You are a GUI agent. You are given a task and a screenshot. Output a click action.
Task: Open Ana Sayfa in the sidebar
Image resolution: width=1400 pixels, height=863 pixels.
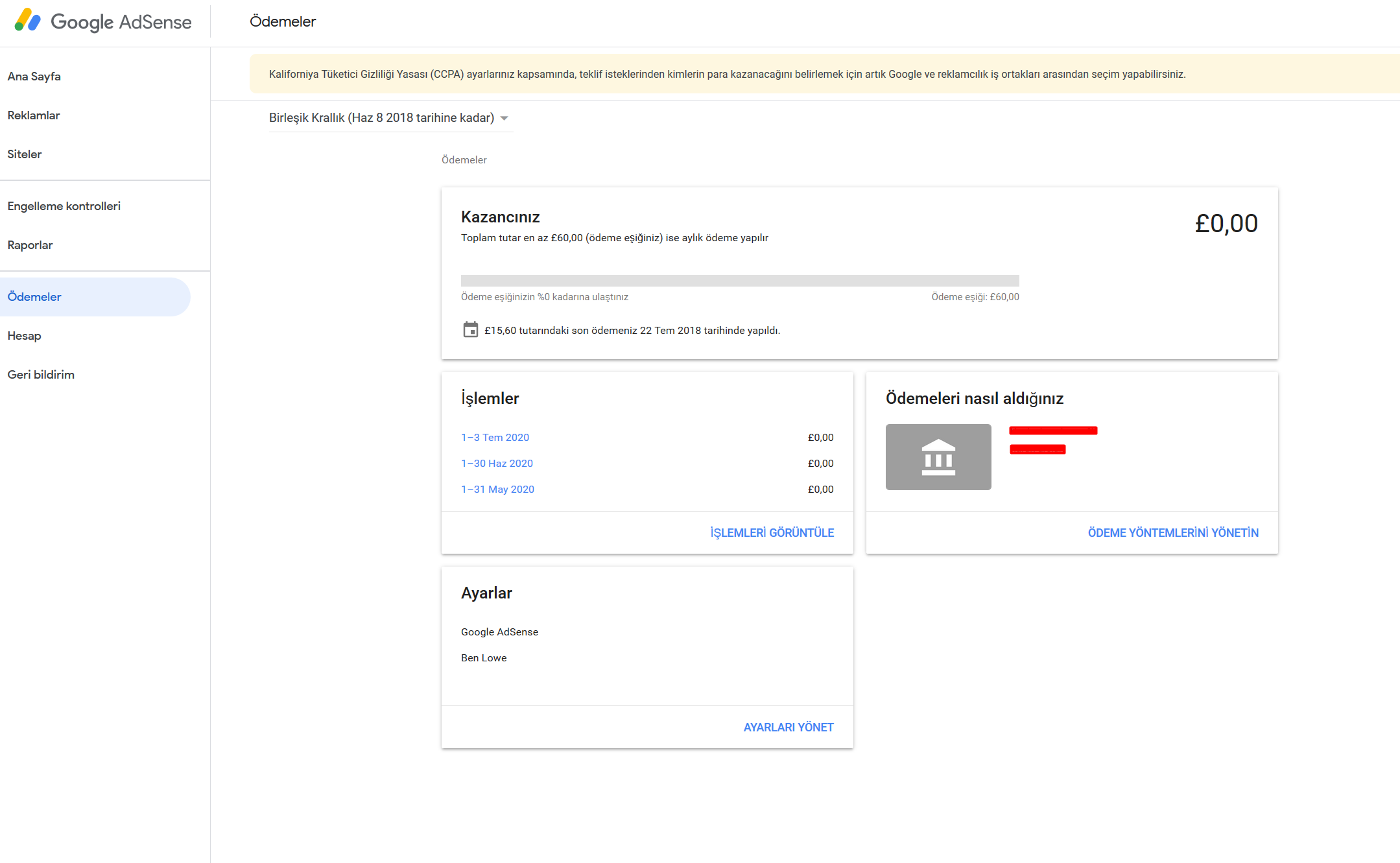pos(34,77)
